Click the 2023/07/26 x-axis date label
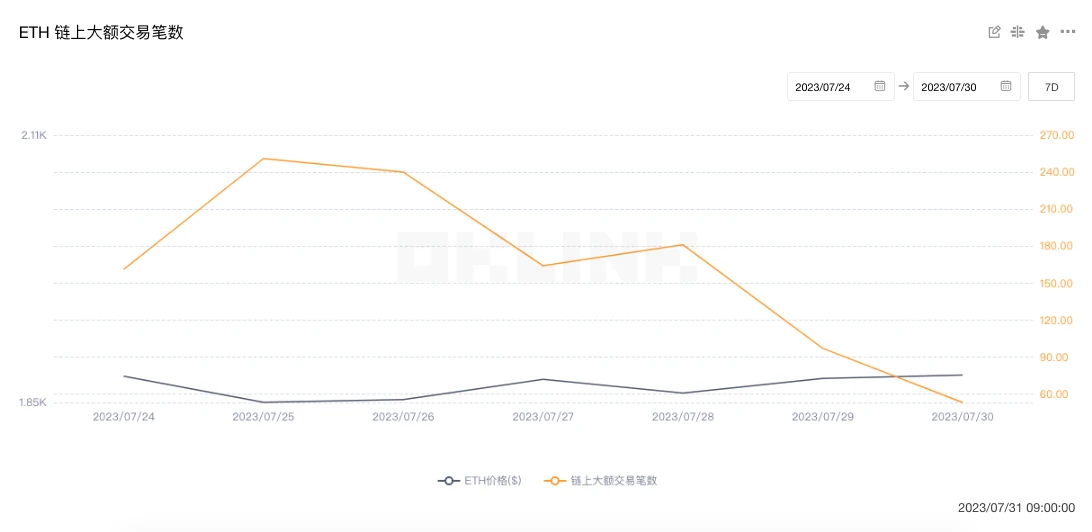This screenshot has width=1092, height=532. 403,416
